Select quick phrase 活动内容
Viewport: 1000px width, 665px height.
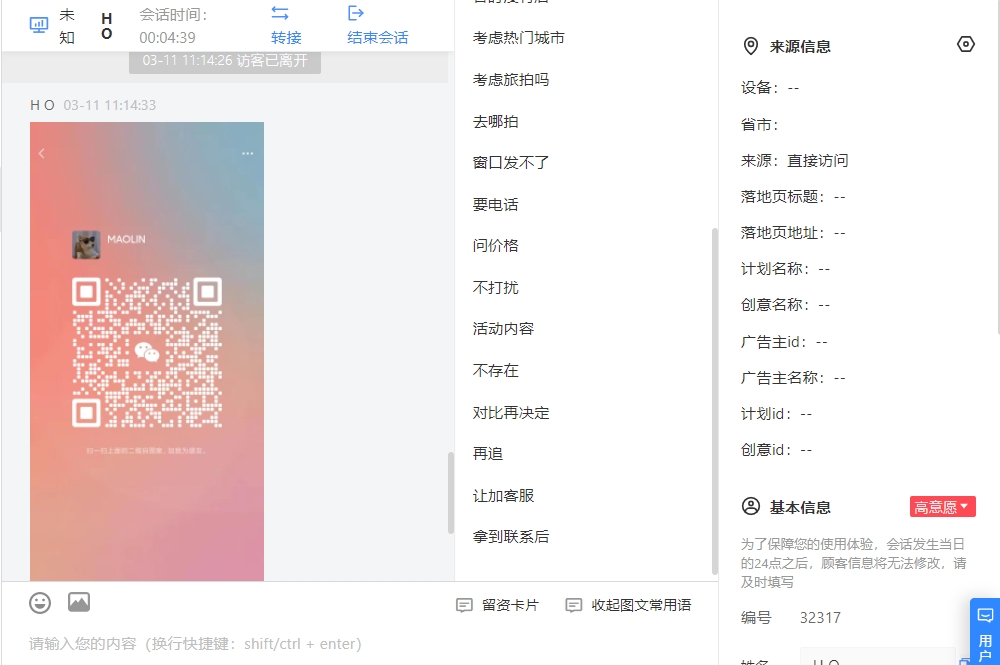(x=503, y=328)
